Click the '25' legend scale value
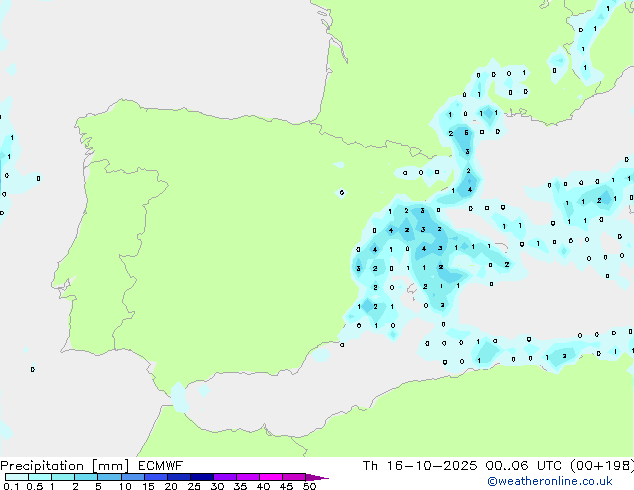 (194, 486)
